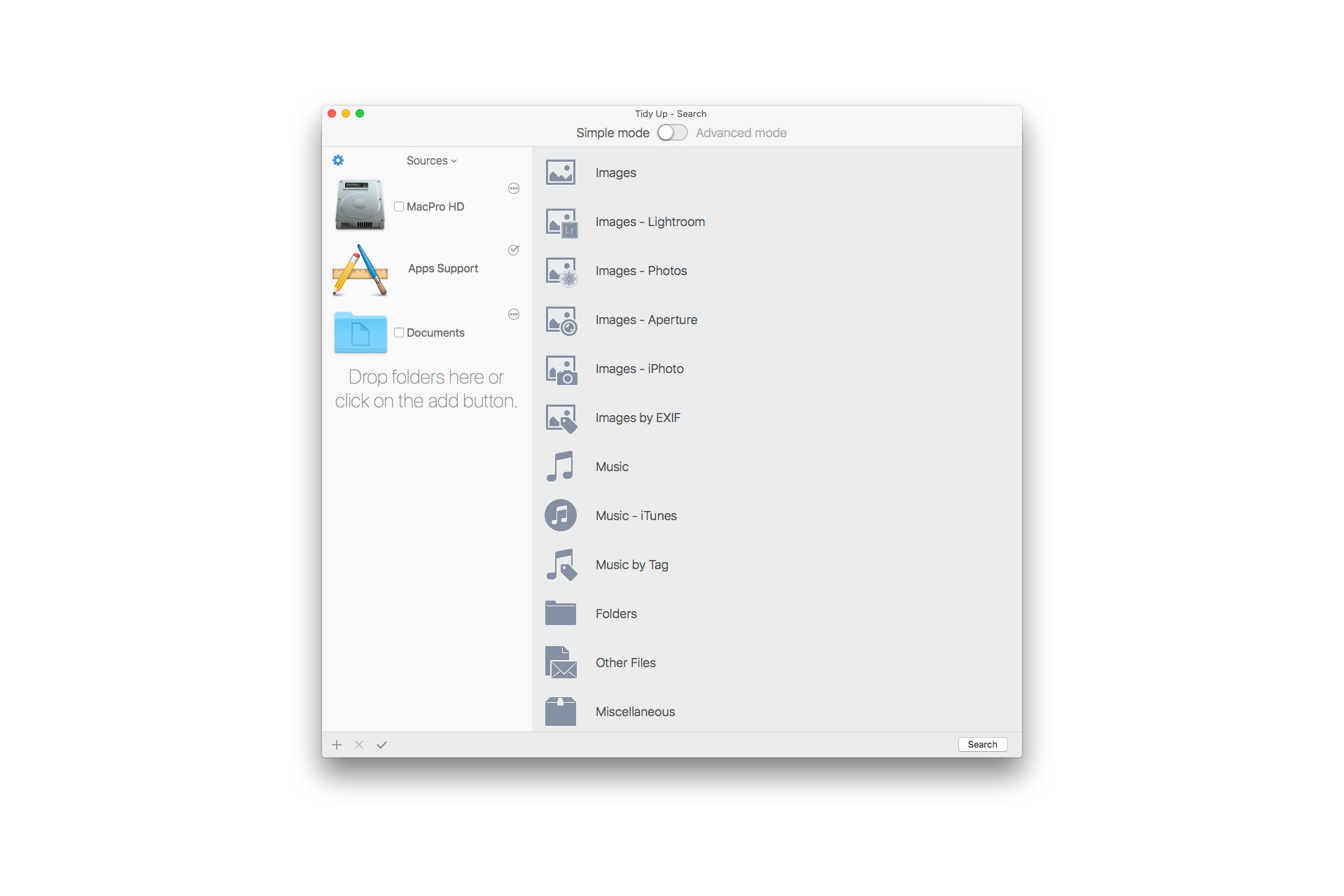The height and width of the screenshot is (896, 1344).
Task: Click the Apps Support source name
Action: pyautogui.click(x=443, y=268)
